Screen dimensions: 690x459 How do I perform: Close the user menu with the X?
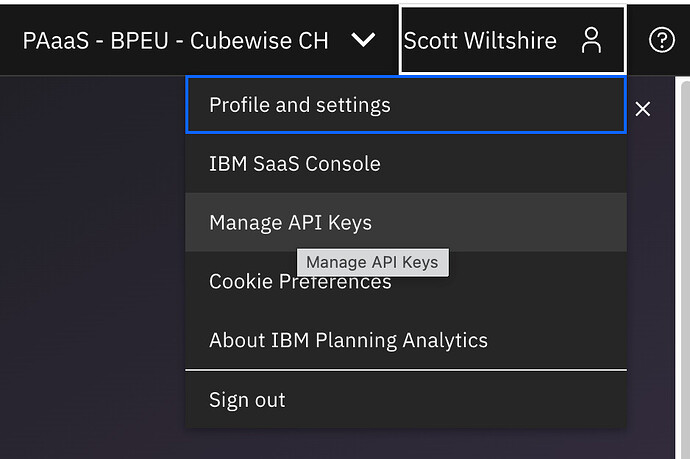click(x=643, y=109)
